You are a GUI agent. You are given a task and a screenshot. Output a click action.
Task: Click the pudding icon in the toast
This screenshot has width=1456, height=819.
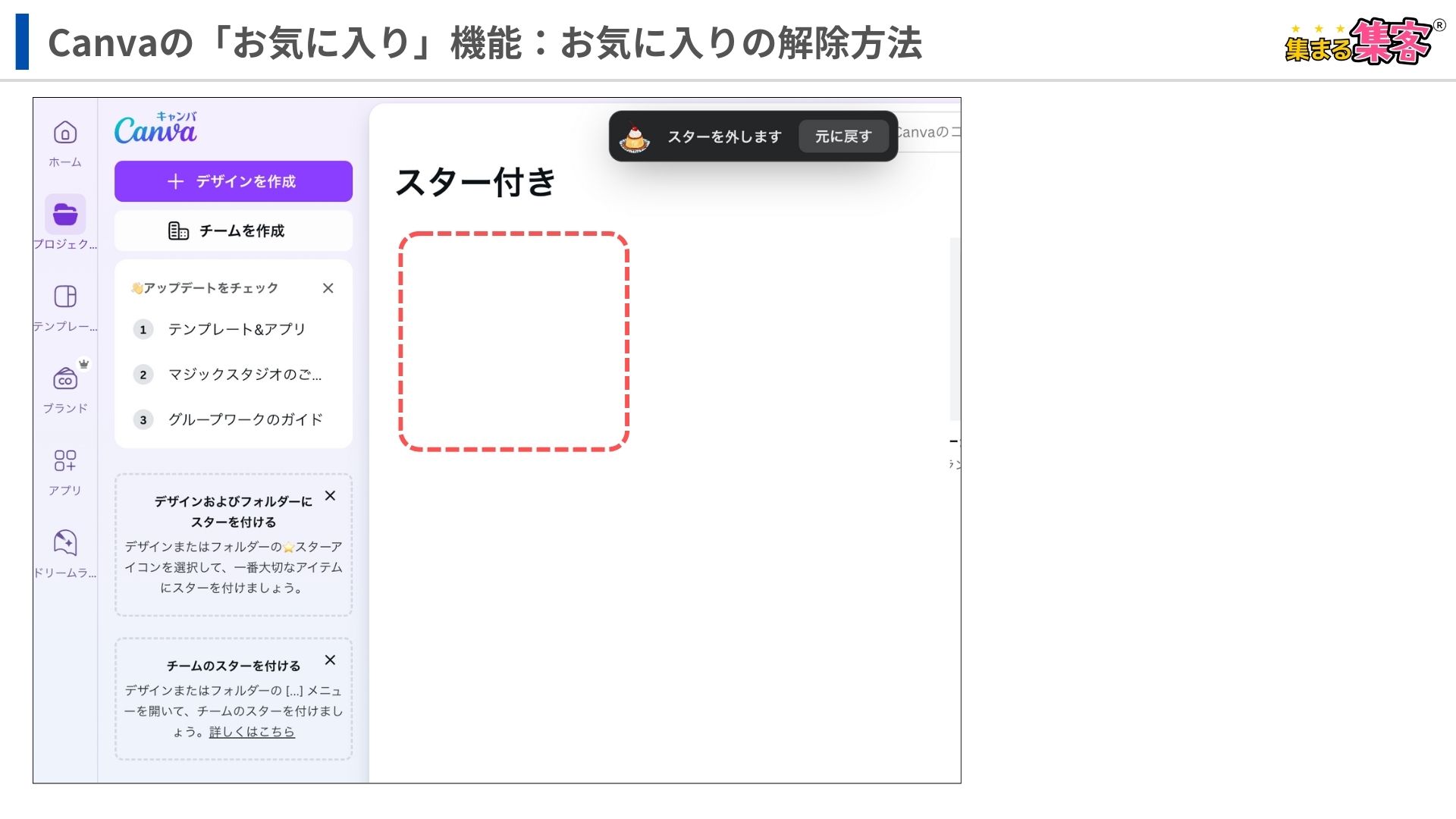pos(635,137)
